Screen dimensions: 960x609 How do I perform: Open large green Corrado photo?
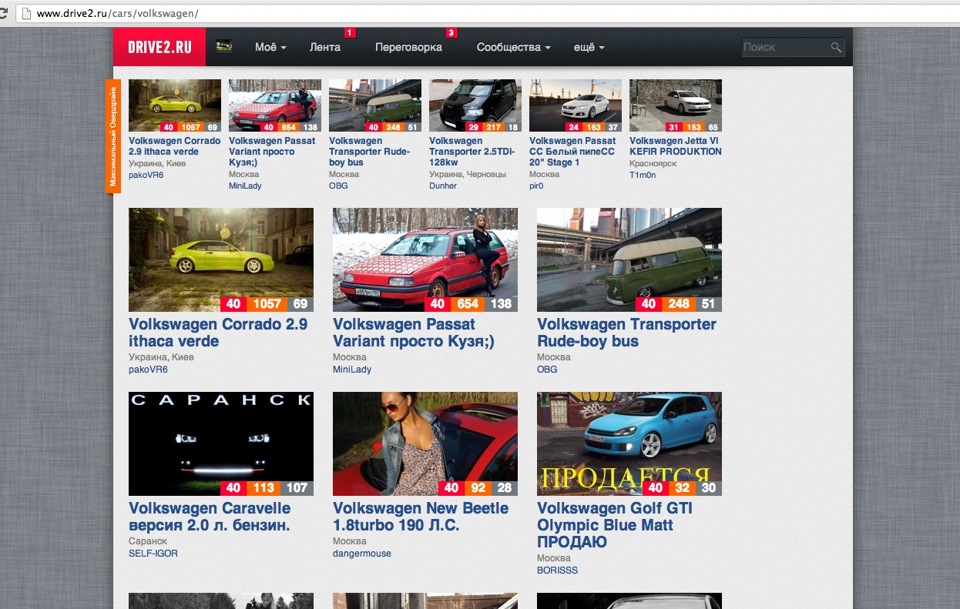221,260
